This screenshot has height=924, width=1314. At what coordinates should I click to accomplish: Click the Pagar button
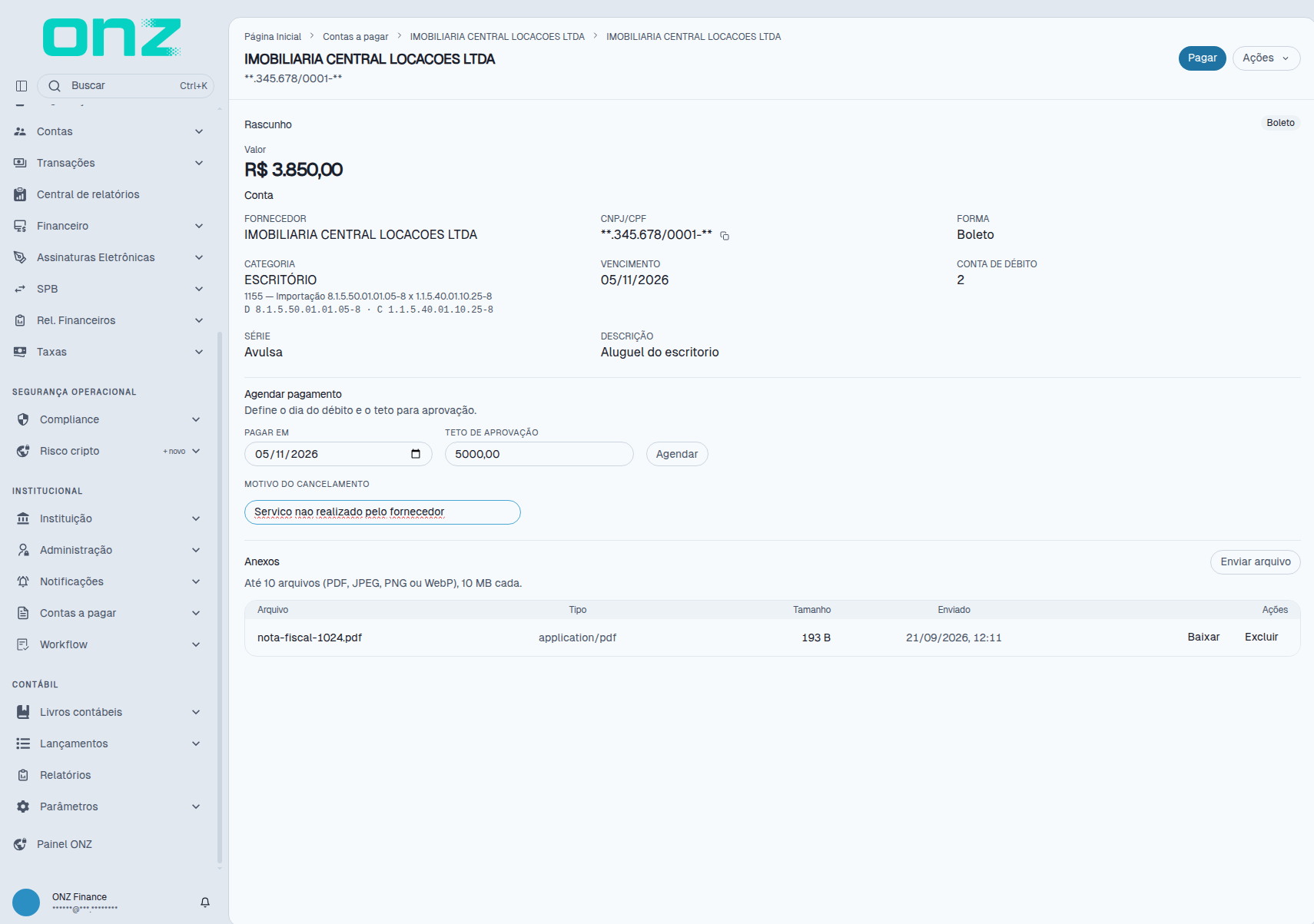(x=1203, y=58)
